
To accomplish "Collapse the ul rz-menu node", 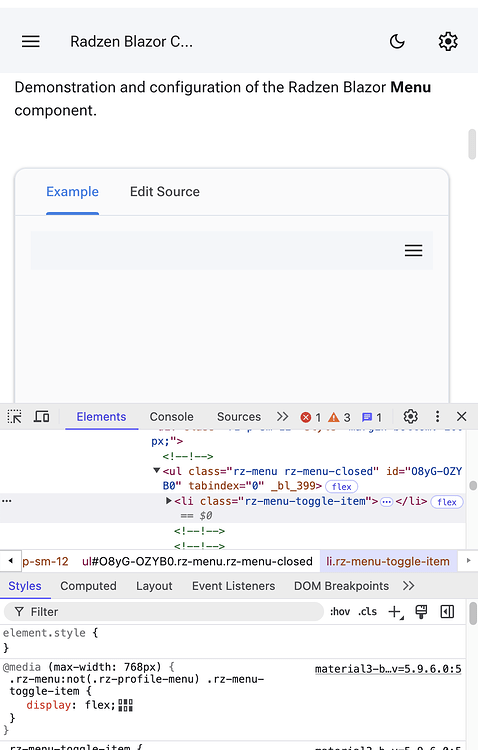I will click(156, 471).
